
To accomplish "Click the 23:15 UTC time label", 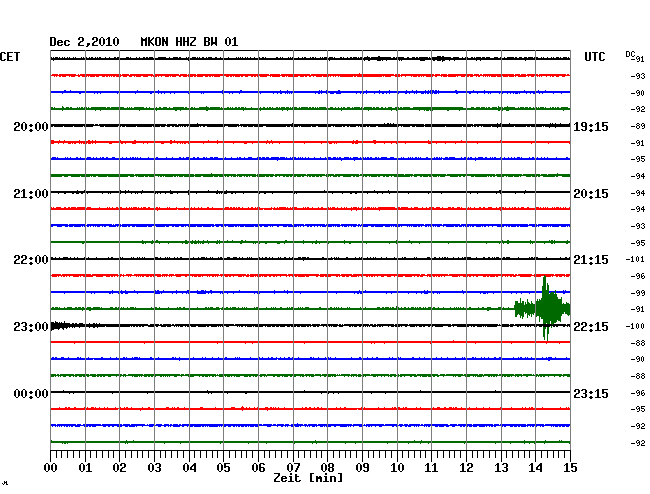I will click(x=591, y=393).
